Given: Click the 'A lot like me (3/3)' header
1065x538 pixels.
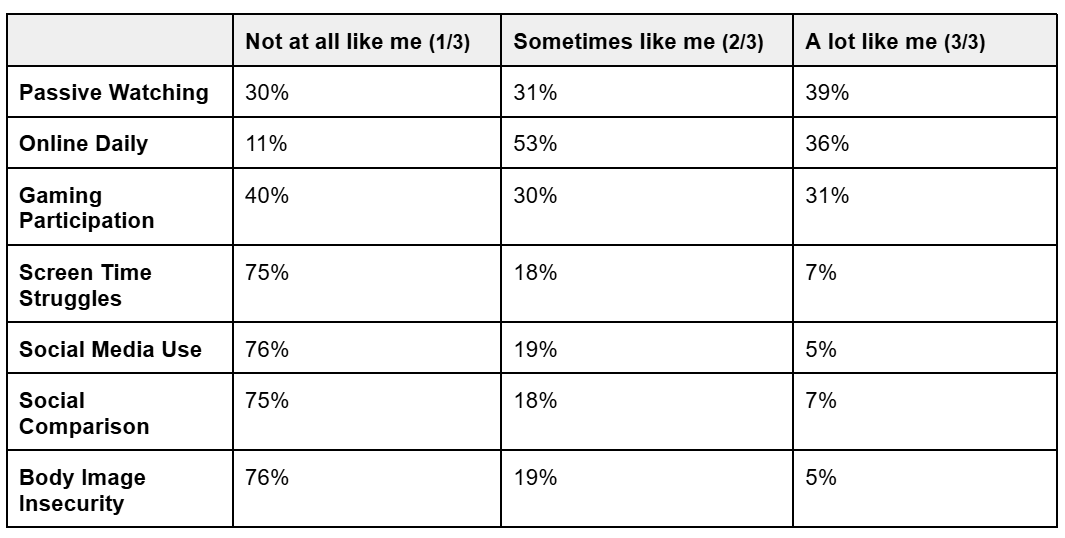Looking at the screenshot, I should 895,42.
